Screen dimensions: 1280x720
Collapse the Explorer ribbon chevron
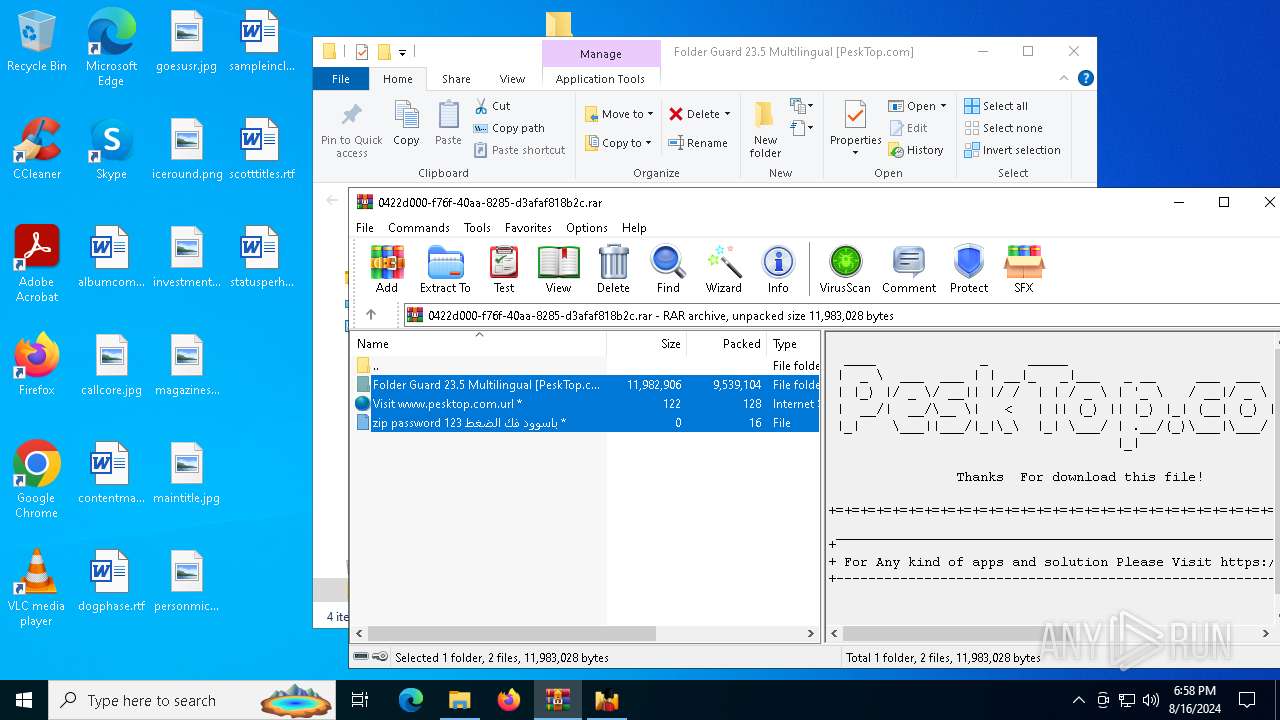click(1064, 78)
